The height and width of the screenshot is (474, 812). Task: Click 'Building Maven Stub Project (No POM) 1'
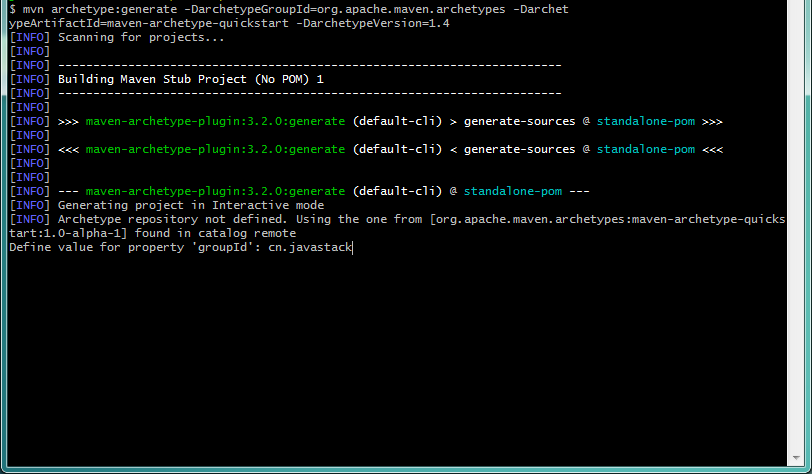tap(191, 79)
